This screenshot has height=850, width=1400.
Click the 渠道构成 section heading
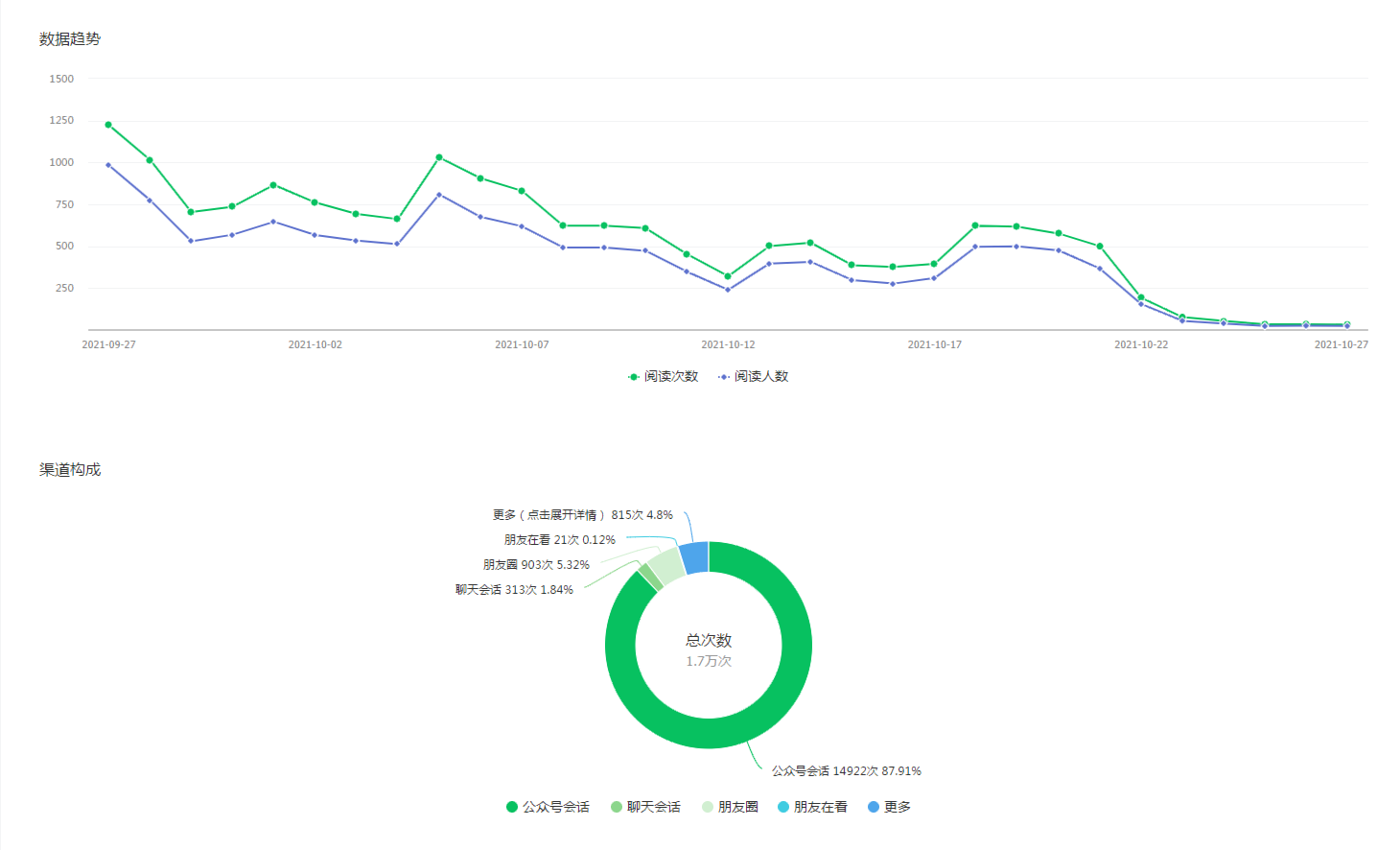[70, 470]
